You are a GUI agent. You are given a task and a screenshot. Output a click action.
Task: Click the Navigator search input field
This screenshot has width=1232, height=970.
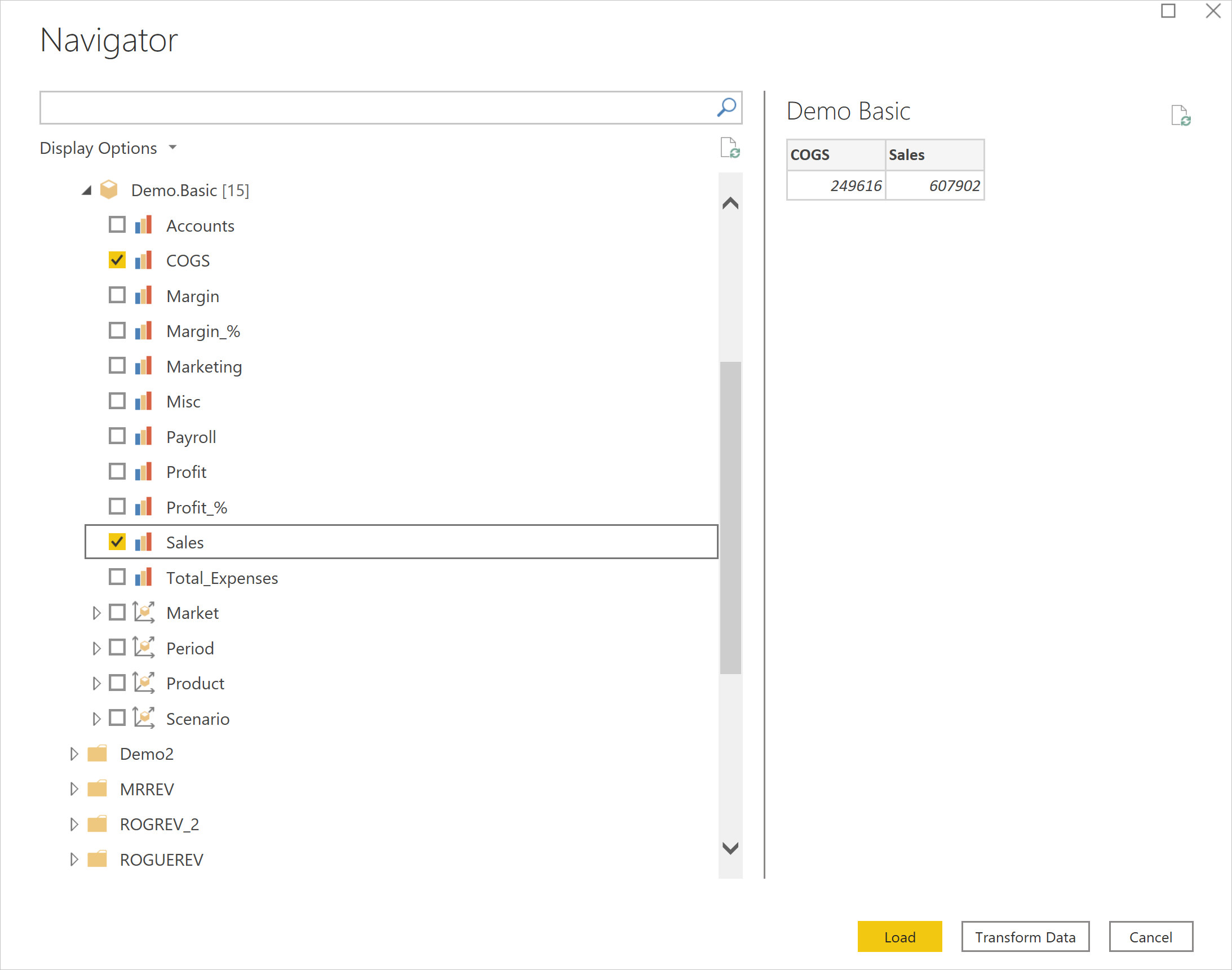pyautogui.click(x=389, y=108)
